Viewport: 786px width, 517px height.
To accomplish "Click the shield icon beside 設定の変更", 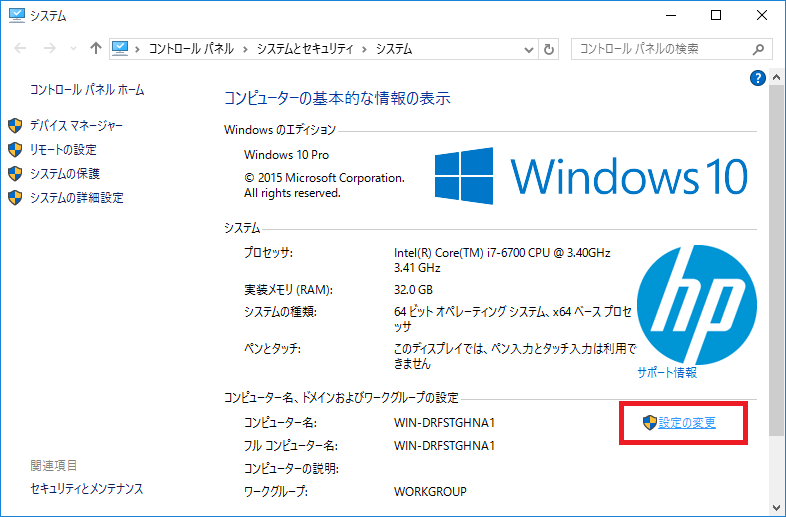I will [649, 423].
